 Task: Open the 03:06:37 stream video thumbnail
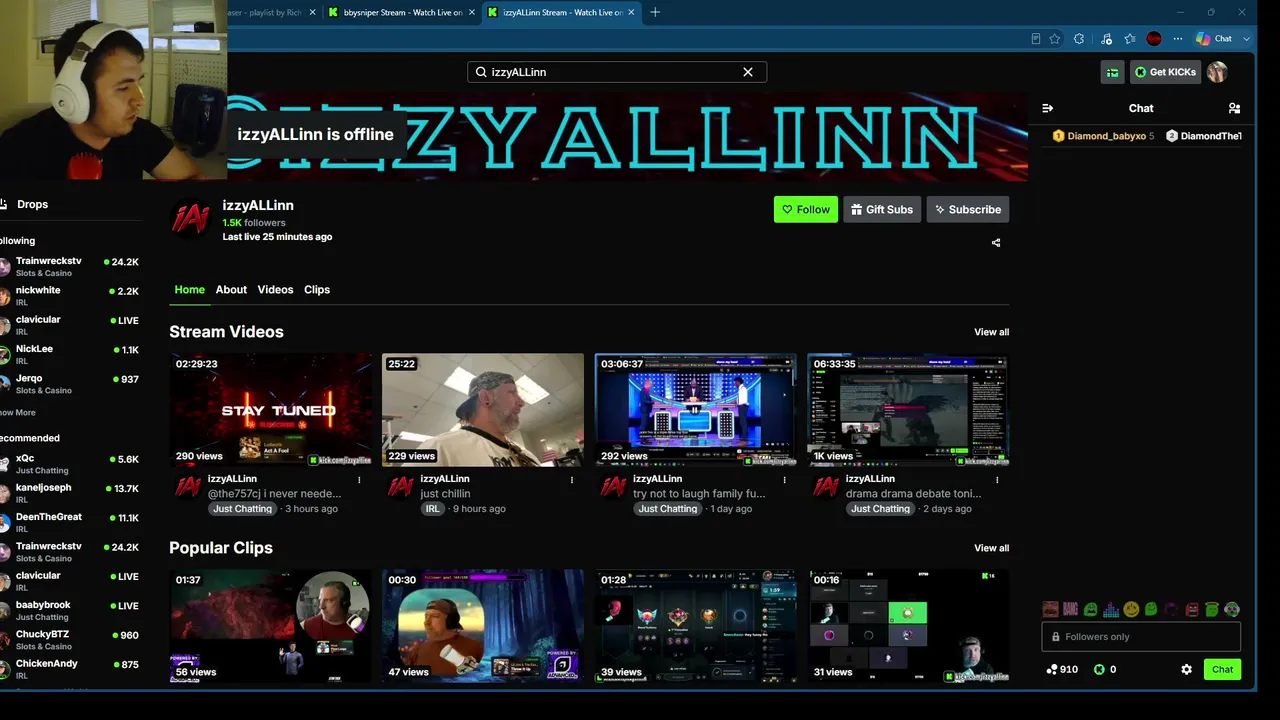(x=696, y=410)
